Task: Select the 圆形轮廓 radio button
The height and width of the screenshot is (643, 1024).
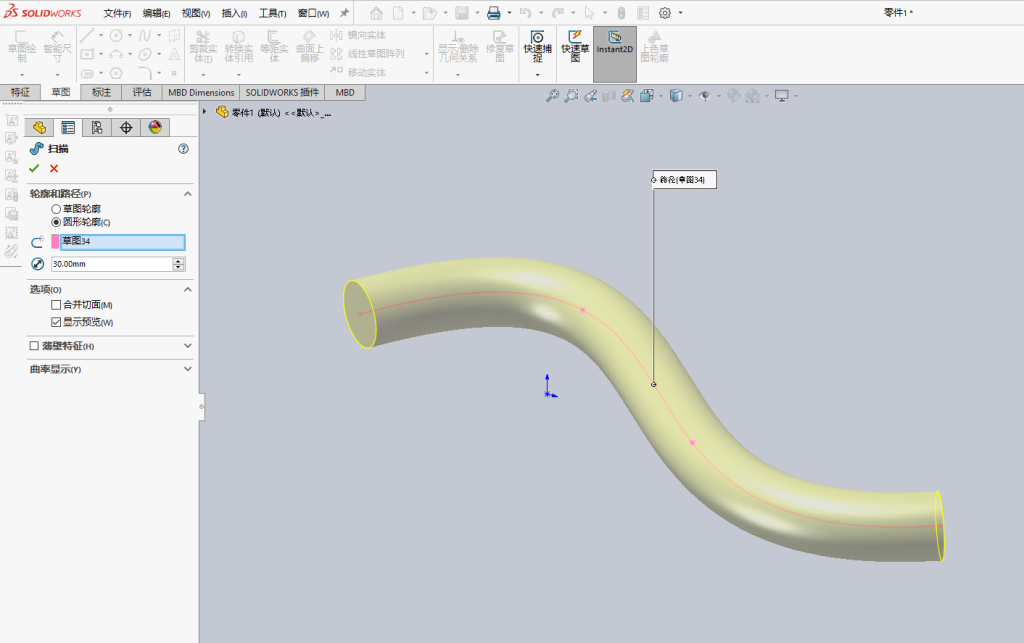Action: click(x=56, y=222)
